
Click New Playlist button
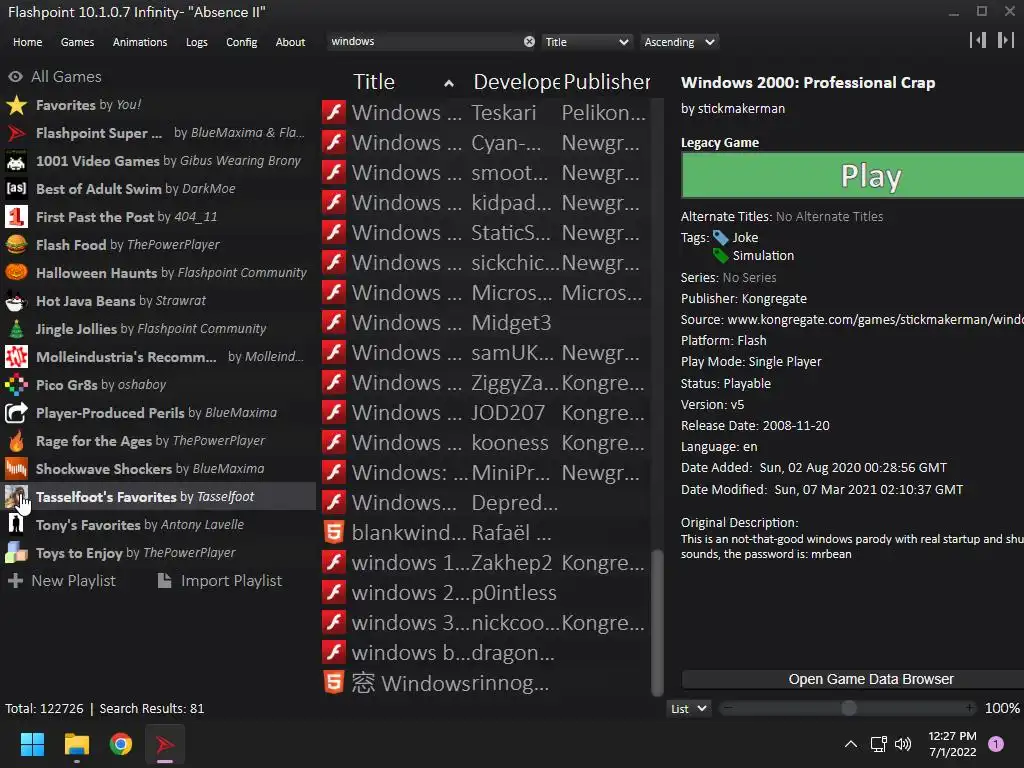point(62,581)
